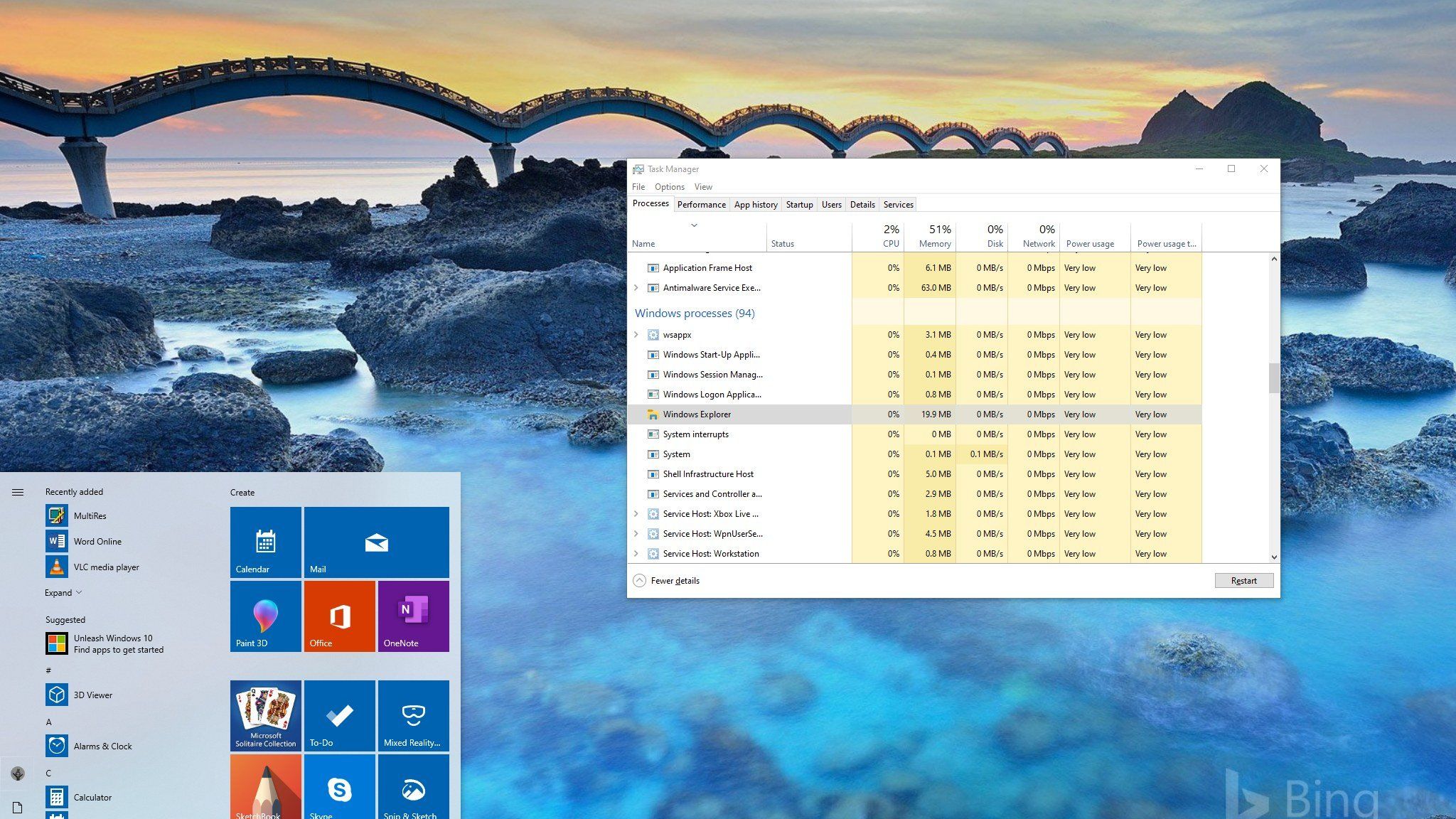Viewport: 1456px width, 819px height.
Task: Switch to the Performance tab
Action: pos(701,205)
